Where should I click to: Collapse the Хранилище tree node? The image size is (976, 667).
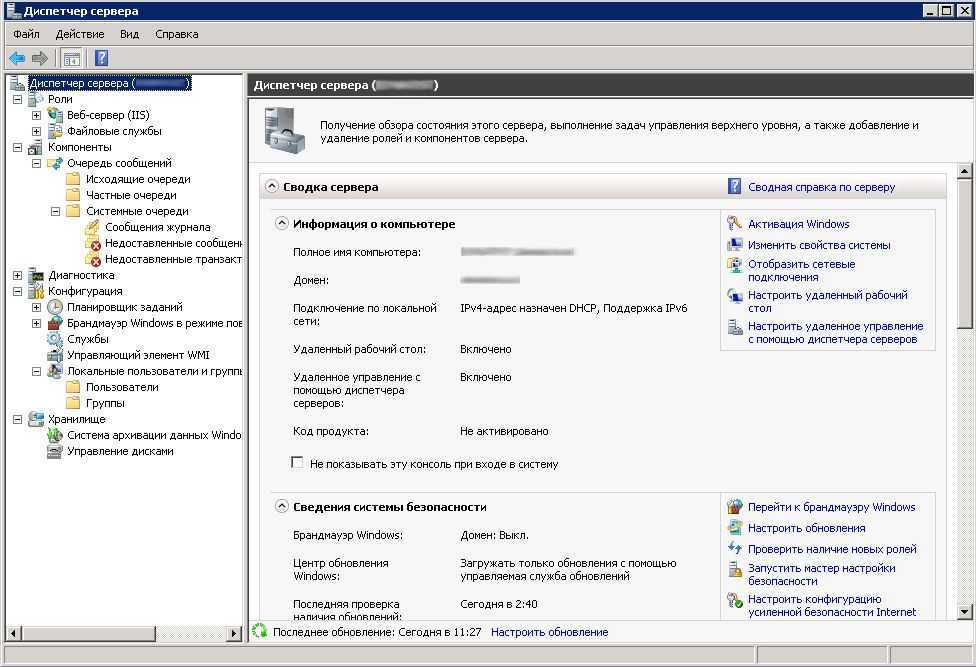(x=17, y=419)
